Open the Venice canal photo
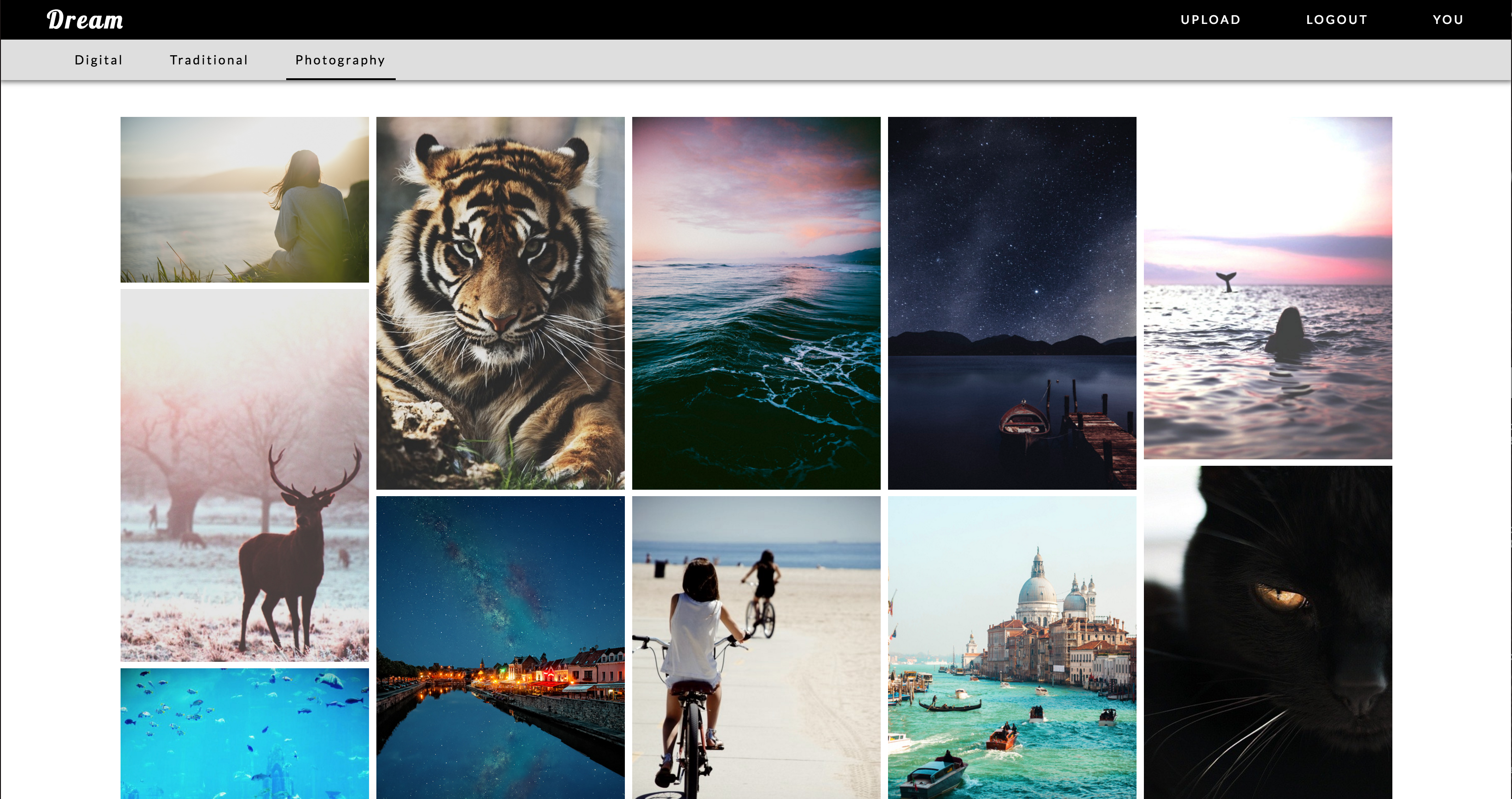Image resolution: width=1512 pixels, height=799 pixels. pos(1012,647)
